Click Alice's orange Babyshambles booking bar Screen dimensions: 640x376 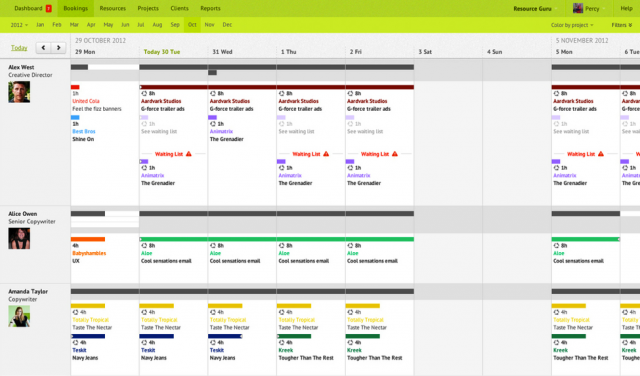click(88, 239)
